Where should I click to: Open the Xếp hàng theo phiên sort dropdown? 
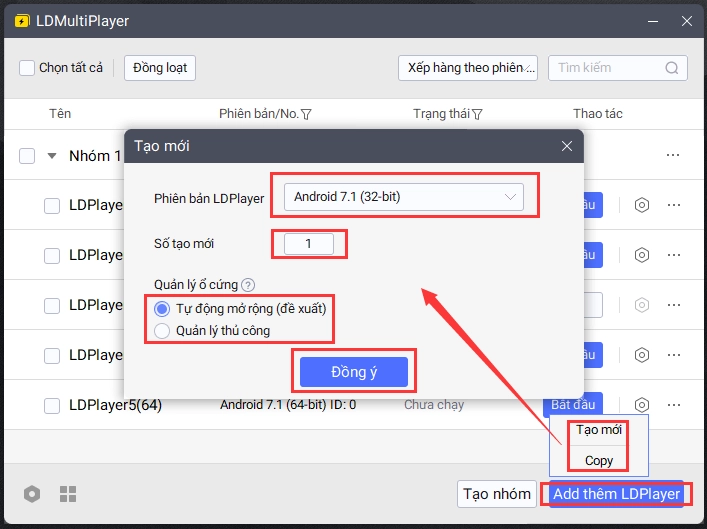tap(468, 68)
